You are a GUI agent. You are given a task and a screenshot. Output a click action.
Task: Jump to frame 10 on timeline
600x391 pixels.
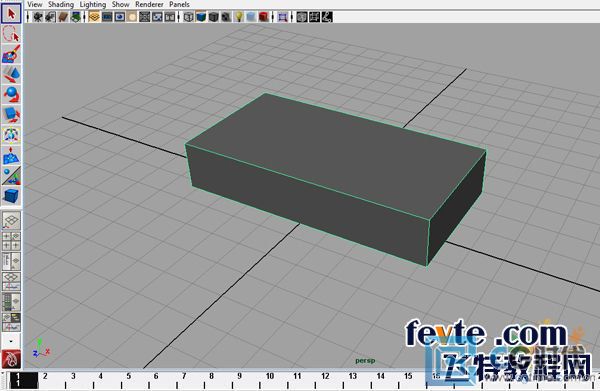[270, 376]
